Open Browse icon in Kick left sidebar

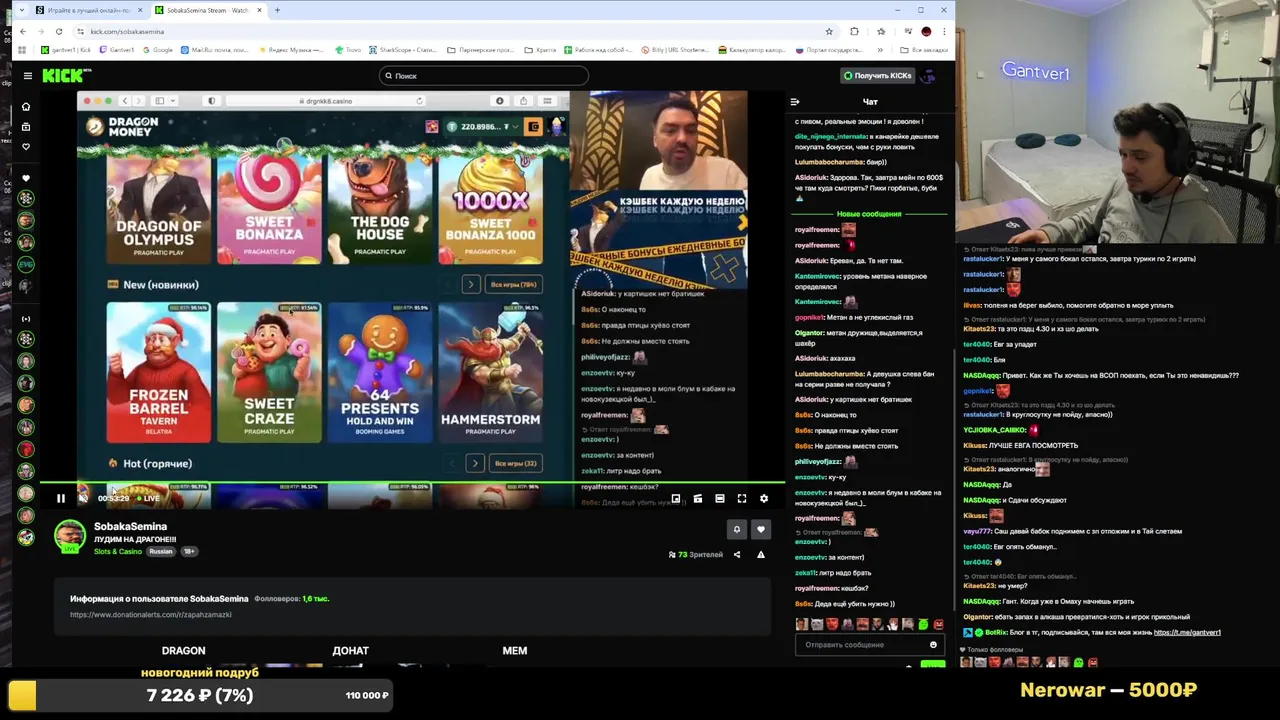(x=26, y=126)
